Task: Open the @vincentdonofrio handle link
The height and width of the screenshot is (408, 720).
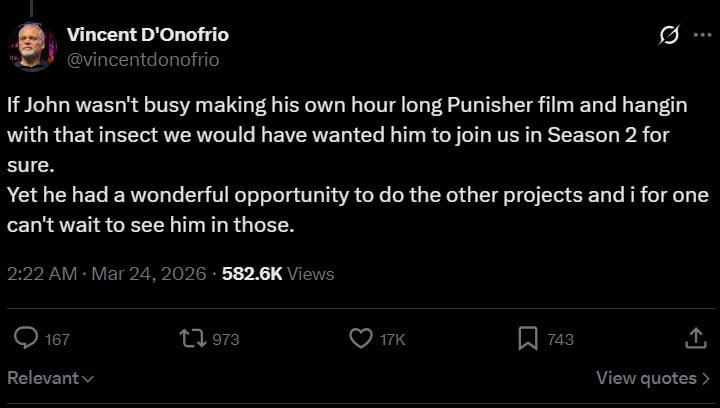Action: [143, 59]
